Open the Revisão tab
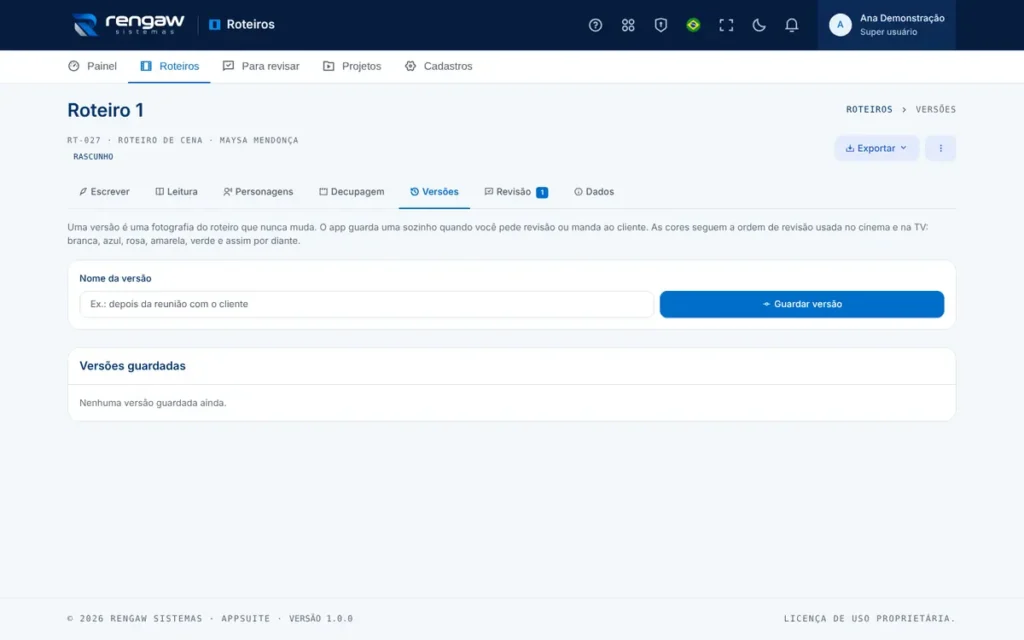Image resolution: width=1024 pixels, height=640 pixels. (x=516, y=192)
